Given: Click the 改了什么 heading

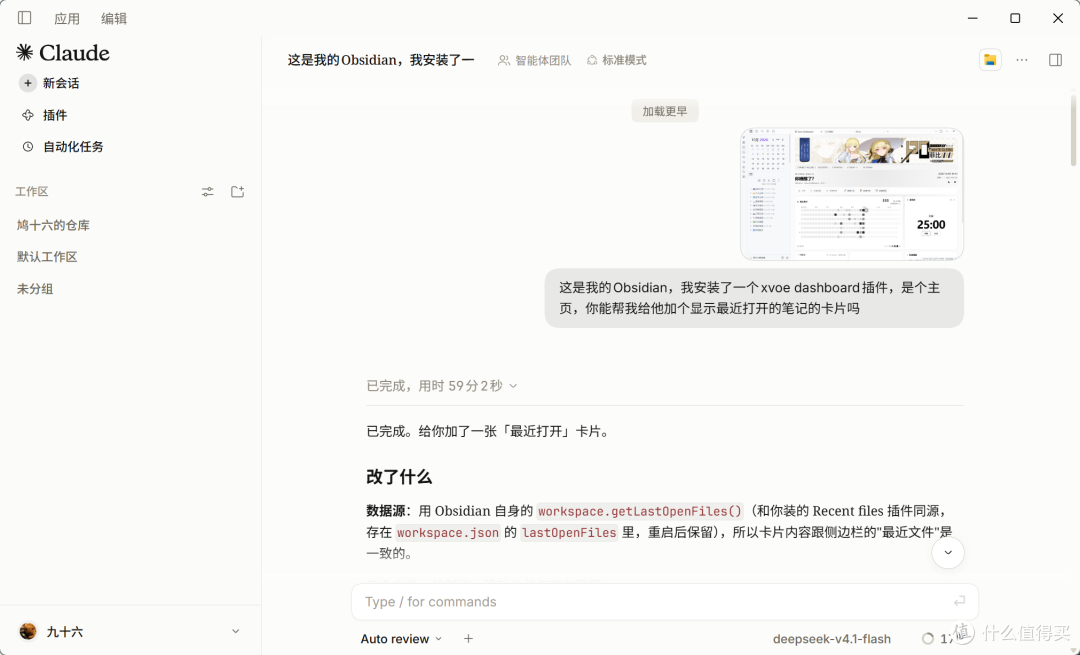Looking at the screenshot, I should coord(399,477).
